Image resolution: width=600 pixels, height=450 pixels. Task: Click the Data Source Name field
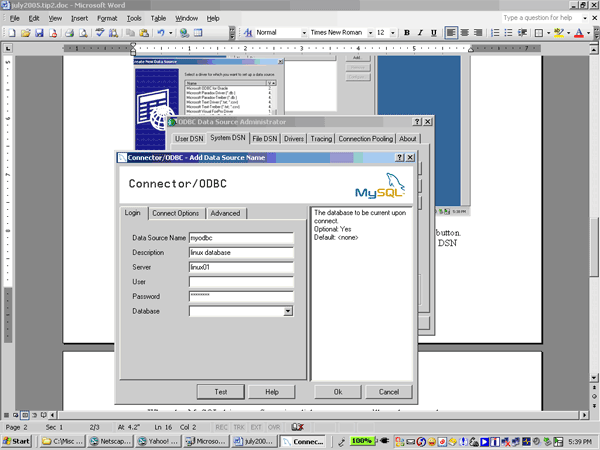pyautogui.click(x=241, y=238)
